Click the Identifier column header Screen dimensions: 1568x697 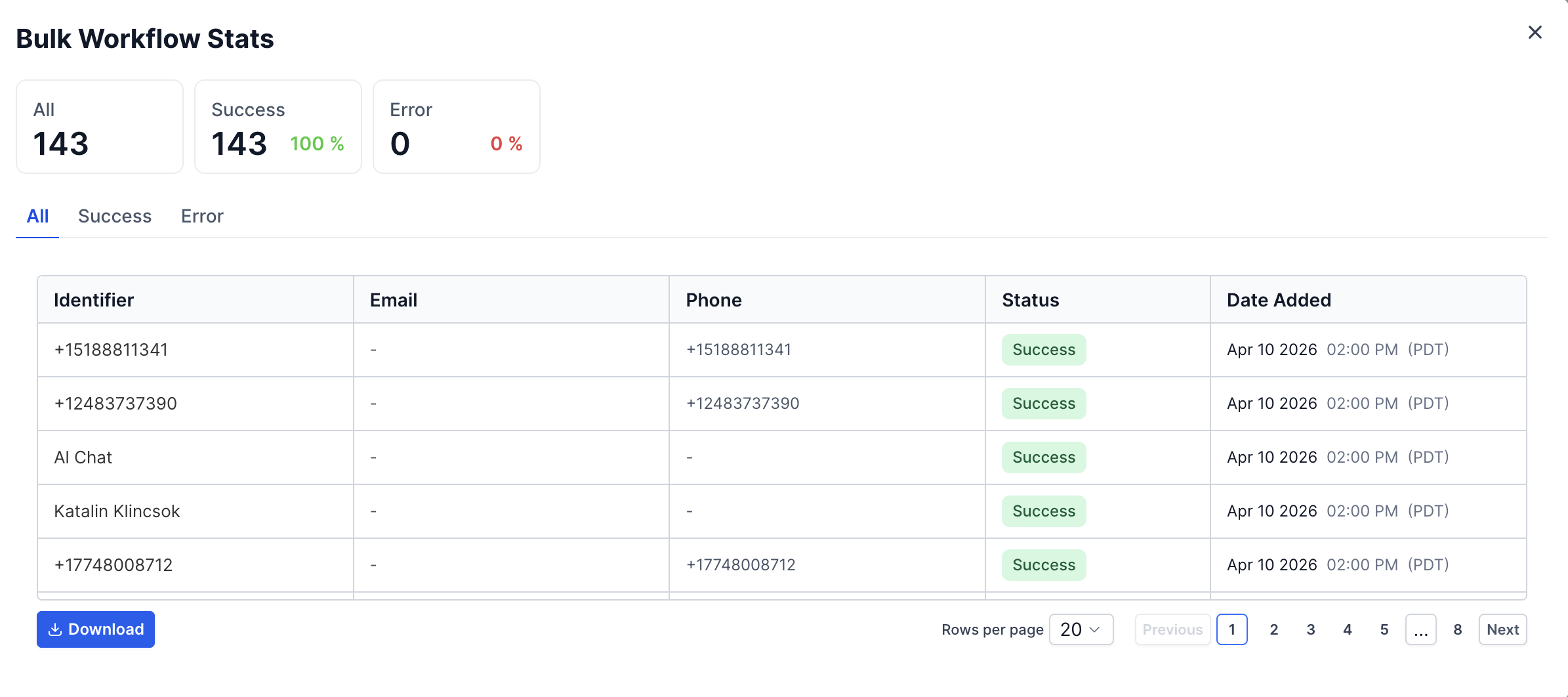click(x=93, y=299)
